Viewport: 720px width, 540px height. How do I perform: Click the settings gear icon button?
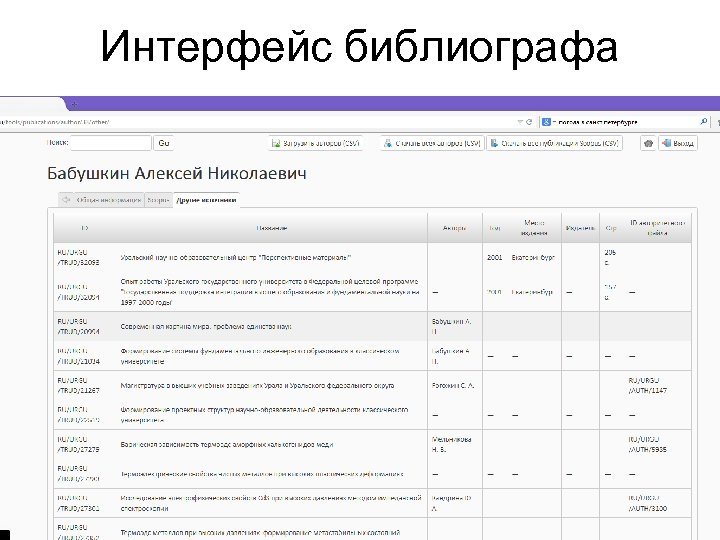pyautogui.click(x=648, y=143)
